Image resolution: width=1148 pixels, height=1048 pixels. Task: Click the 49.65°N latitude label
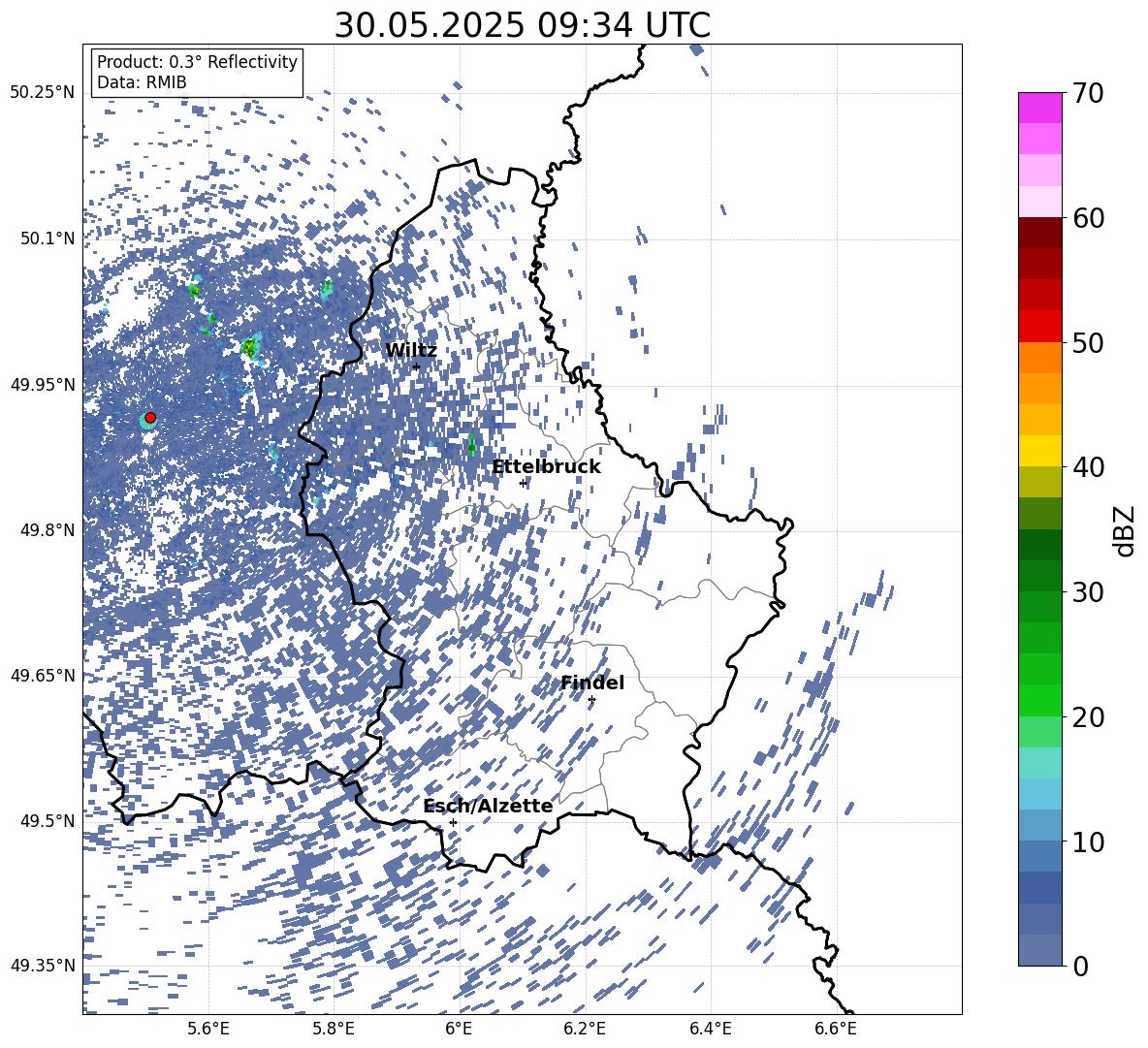coord(43,675)
